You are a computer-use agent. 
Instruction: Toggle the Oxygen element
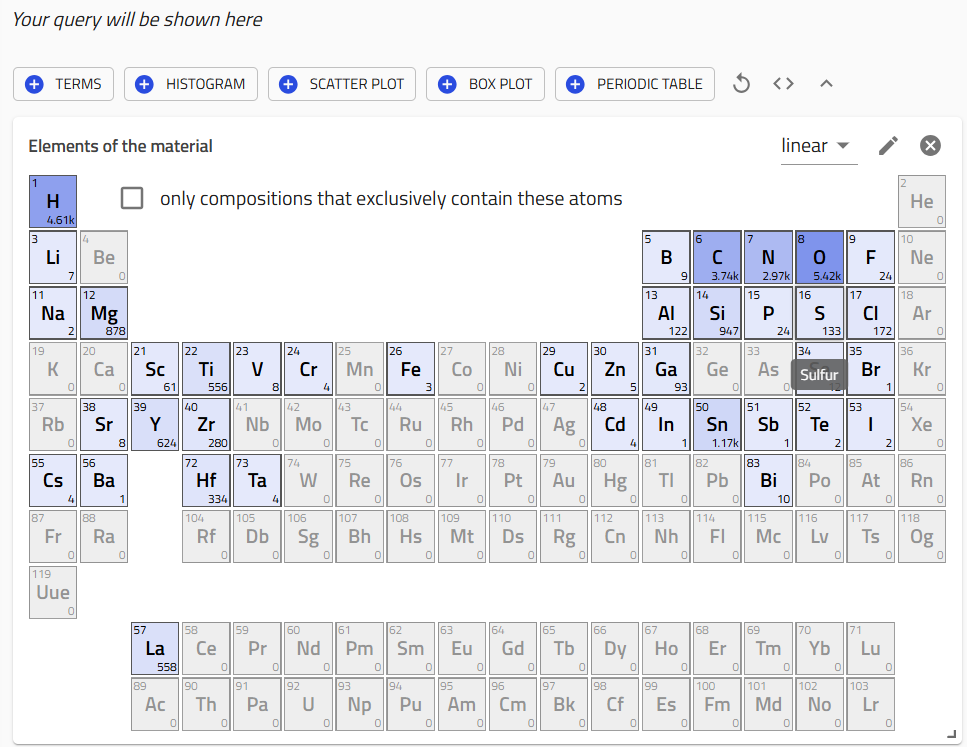tap(819, 257)
